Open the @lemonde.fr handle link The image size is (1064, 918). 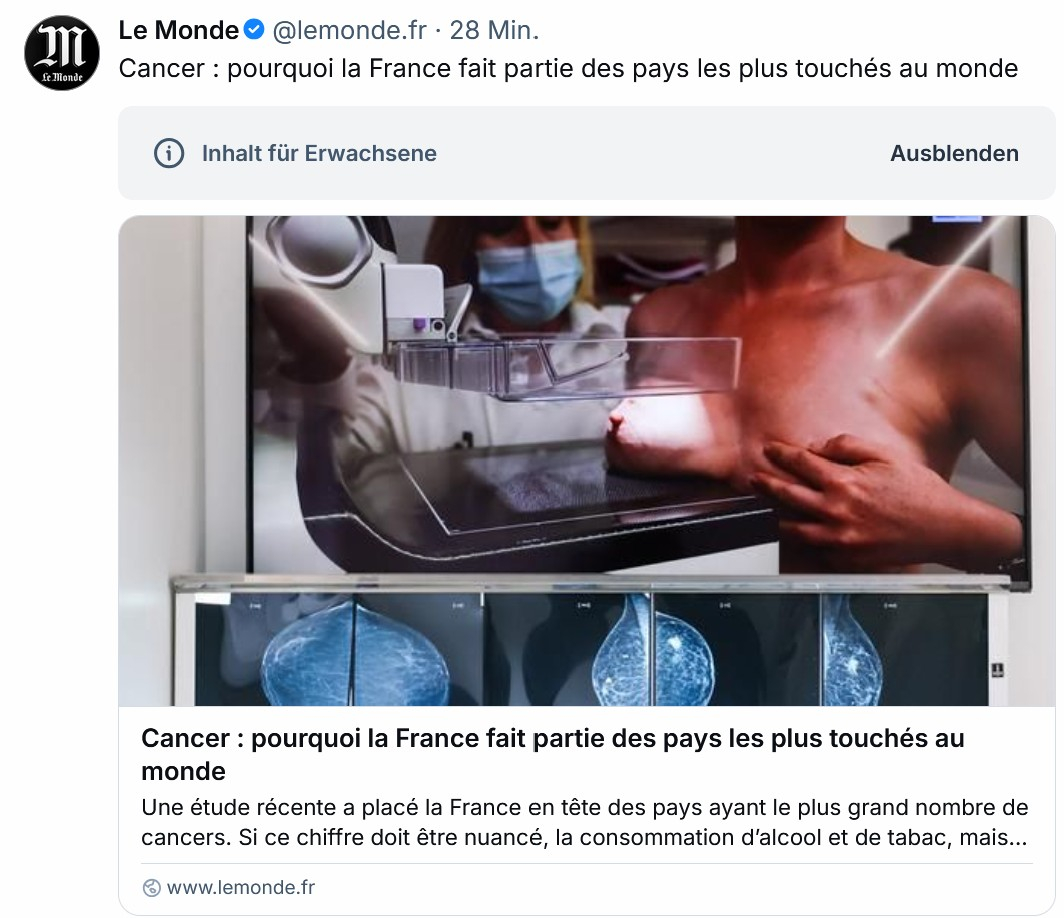(x=349, y=31)
